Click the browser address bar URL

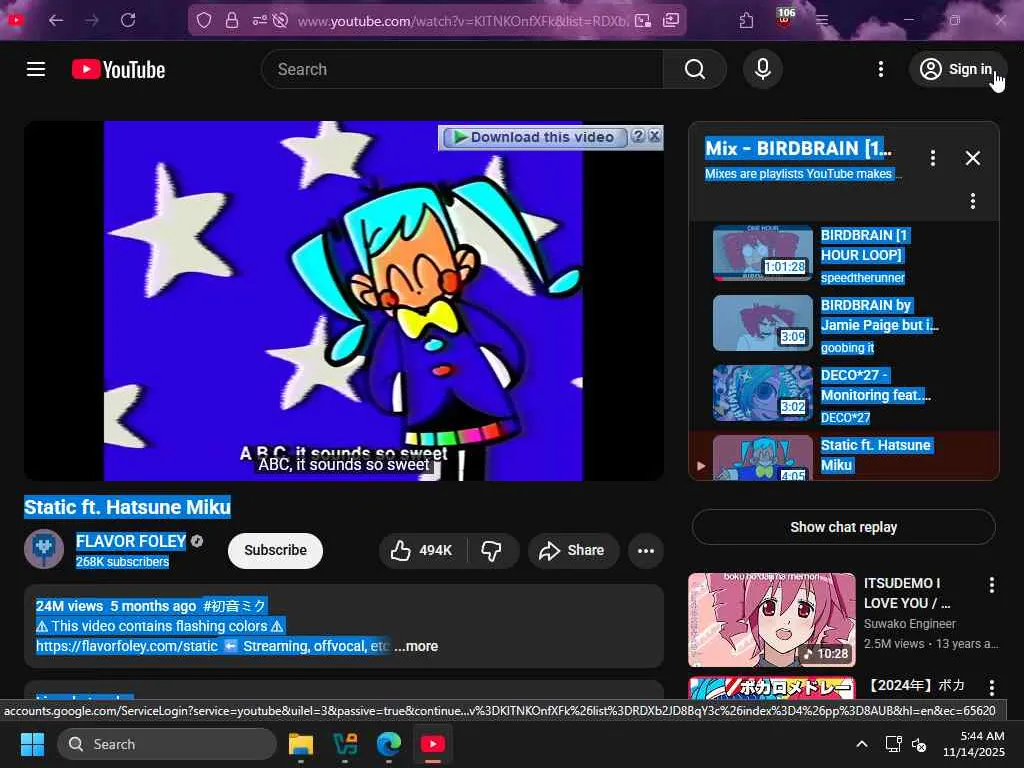(x=462, y=21)
